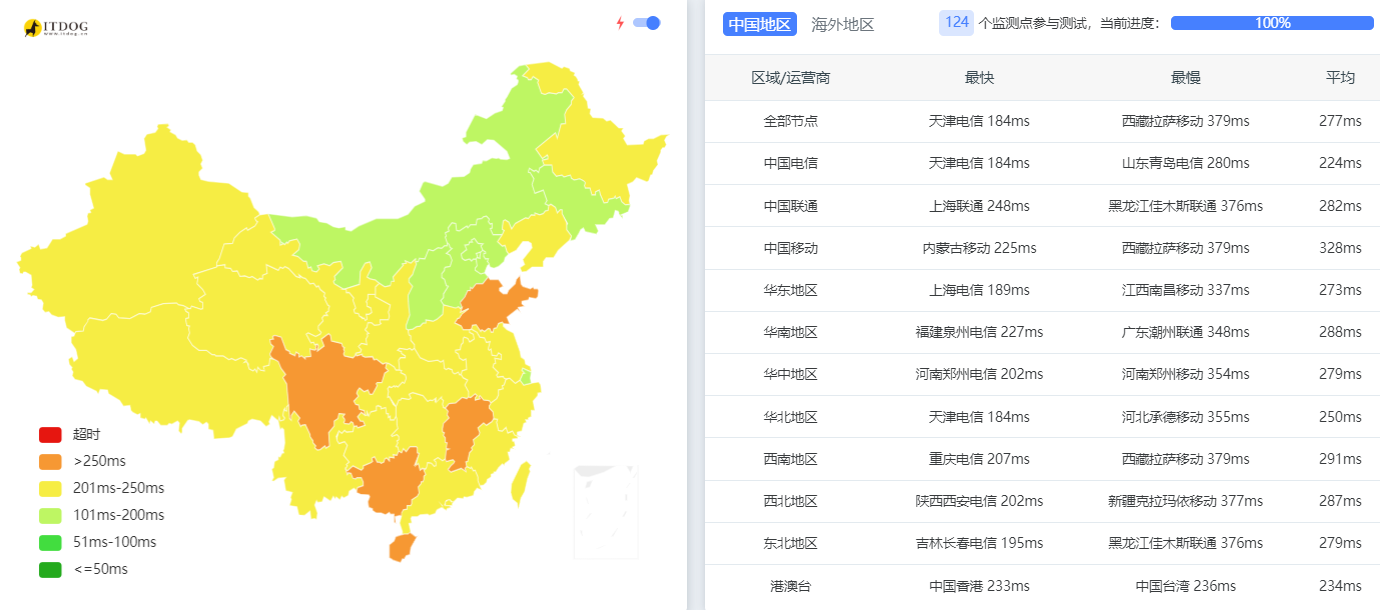Image resolution: width=1380 pixels, height=610 pixels.
Task: Toggle the orange >250ms legend swatch
Action: (x=50, y=462)
